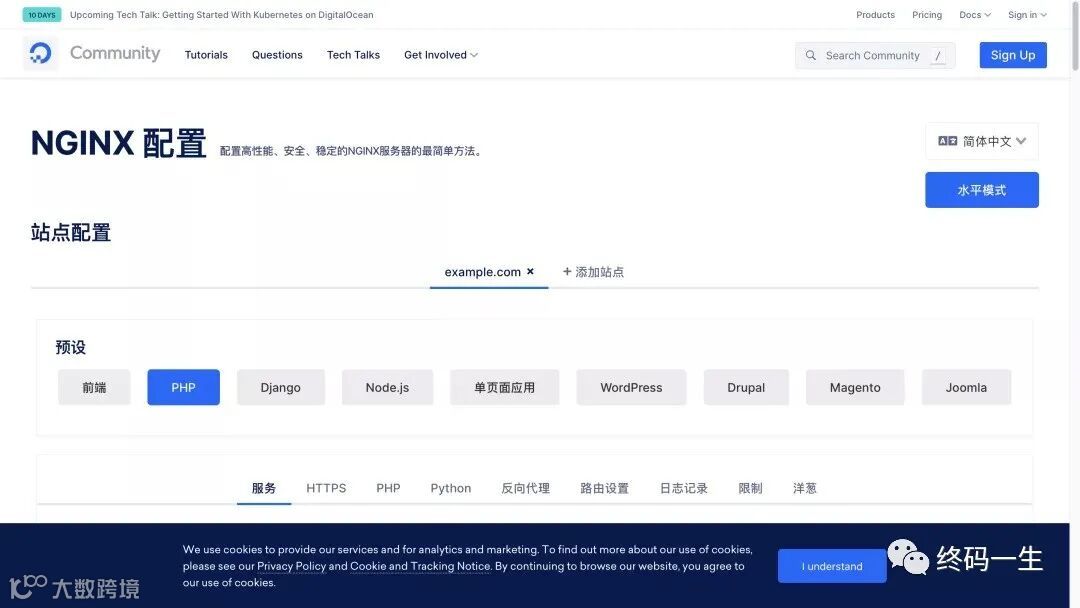This screenshot has height=608, width=1080.
Task: Choose the Drupal preset
Action: coord(746,388)
